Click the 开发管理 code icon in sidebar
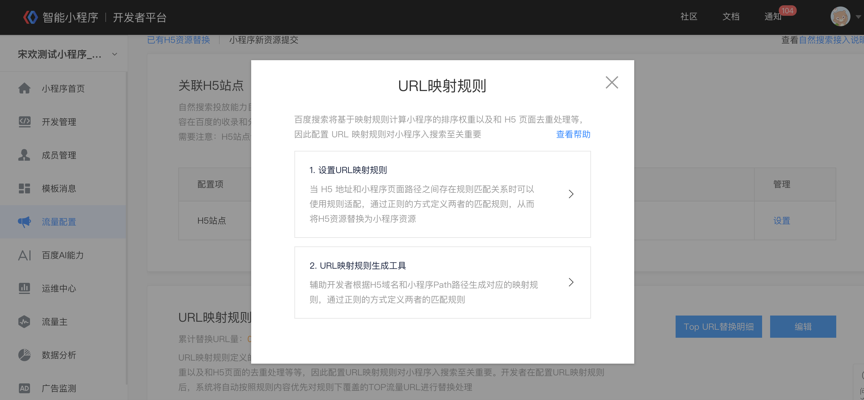 [x=24, y=122]
